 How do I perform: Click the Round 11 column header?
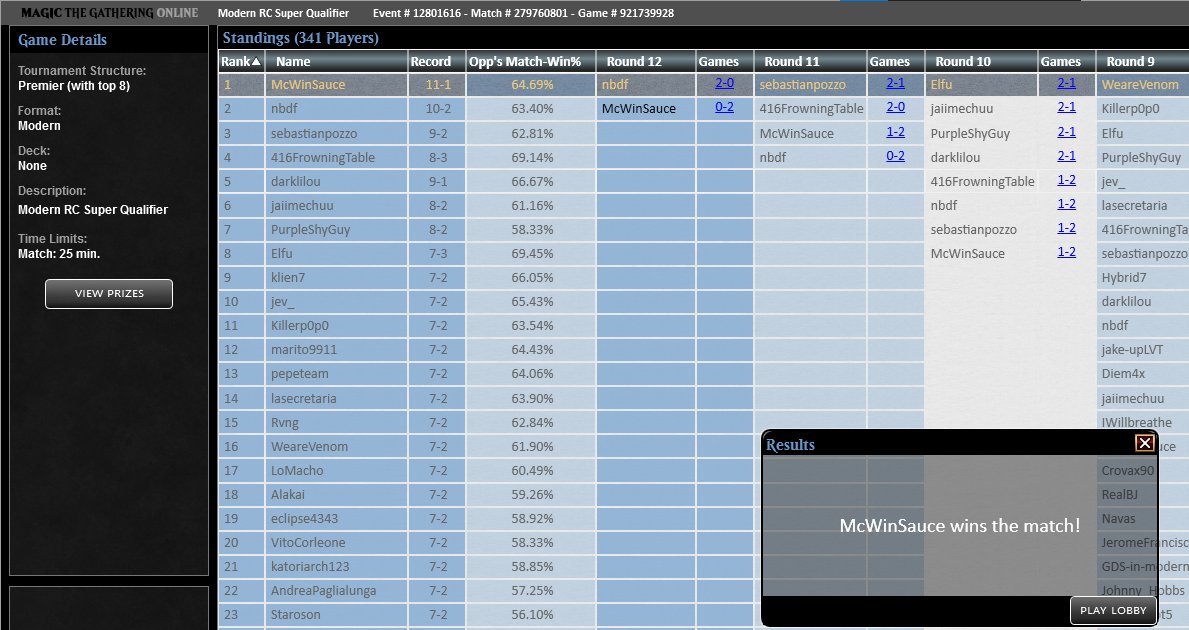coord(810,61)
